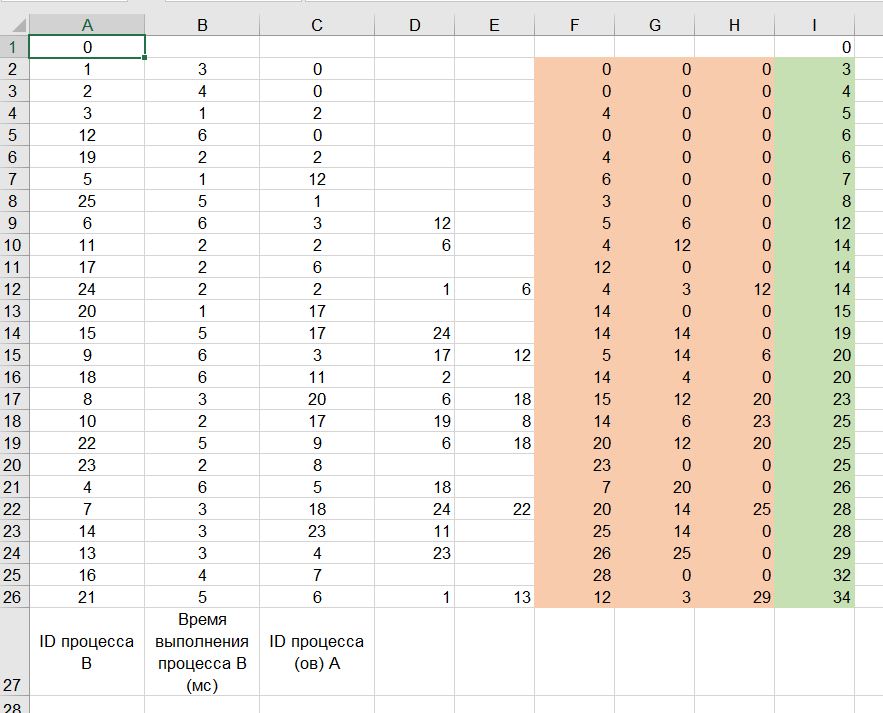The image size is (883, 713).
Task: Select row 27 header
Action: point(14,652)
